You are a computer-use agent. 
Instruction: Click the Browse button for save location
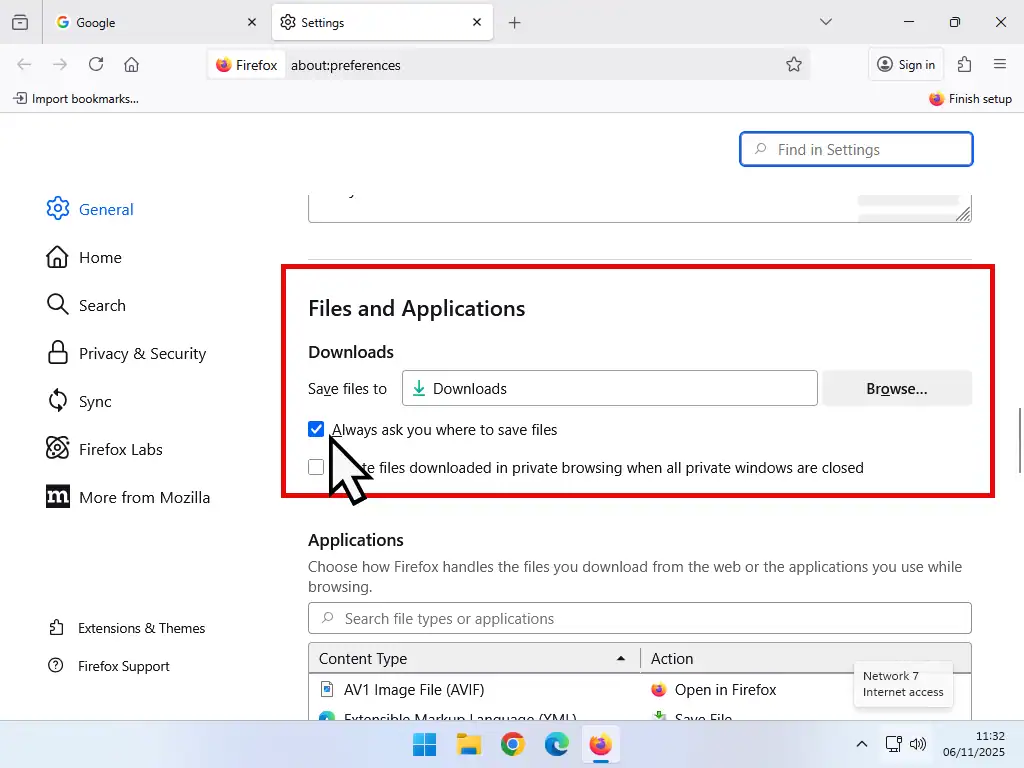(896, 388)
